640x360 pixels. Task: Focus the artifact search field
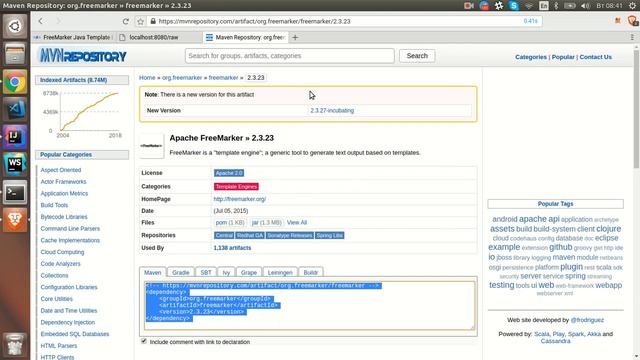(289, 56)
